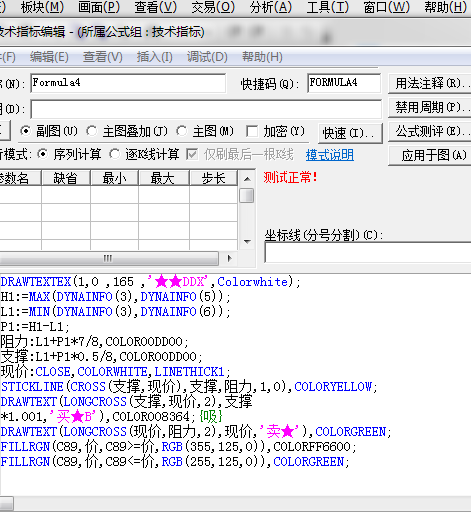
Task: Open the 窗口(W) menu
Action: tap(386, 7)
